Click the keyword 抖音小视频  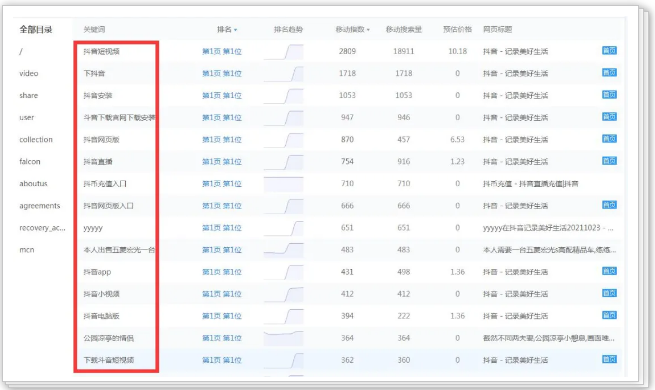coord(102,294)
